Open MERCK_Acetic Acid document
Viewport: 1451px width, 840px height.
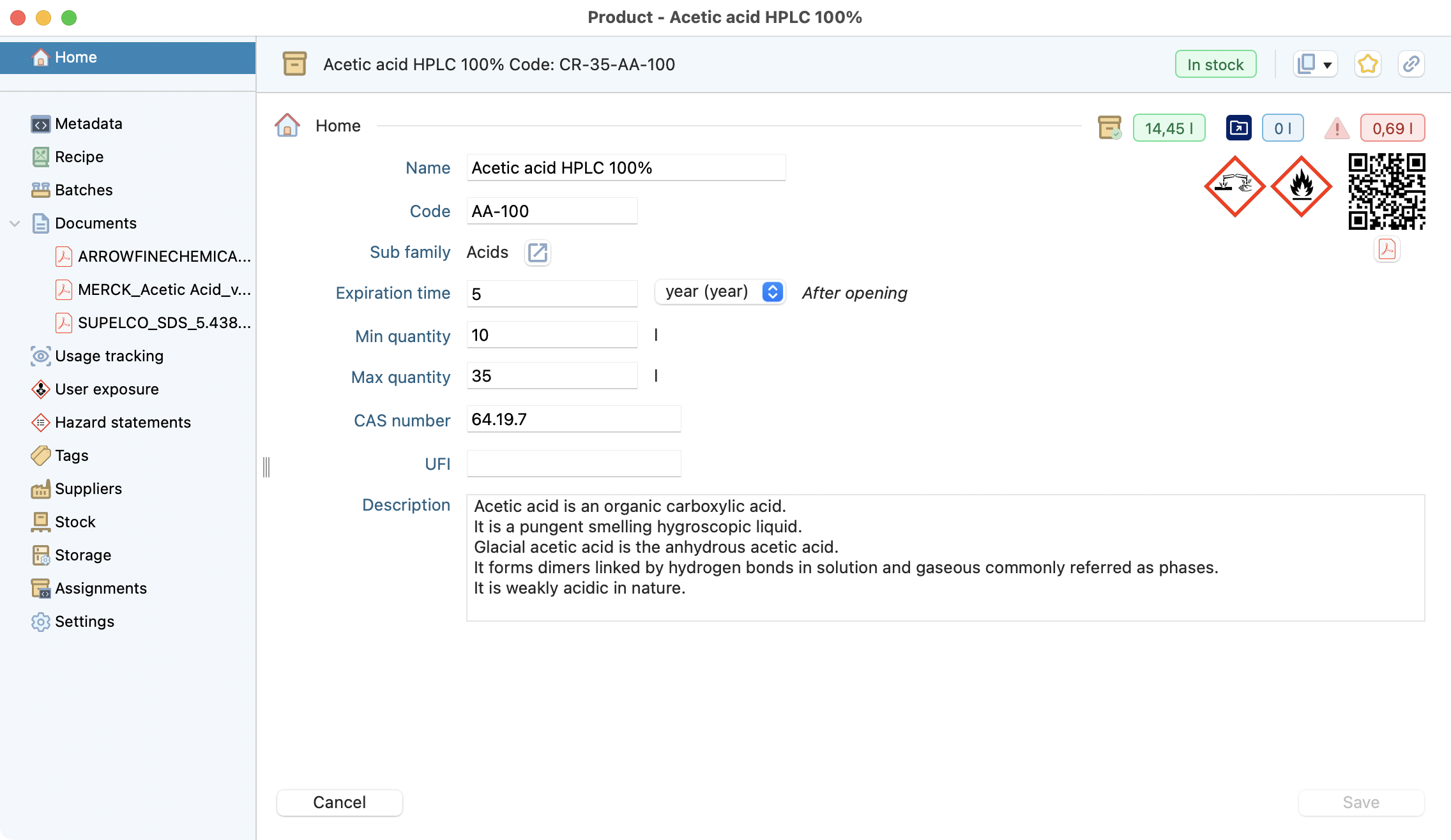tap(163, 290)
